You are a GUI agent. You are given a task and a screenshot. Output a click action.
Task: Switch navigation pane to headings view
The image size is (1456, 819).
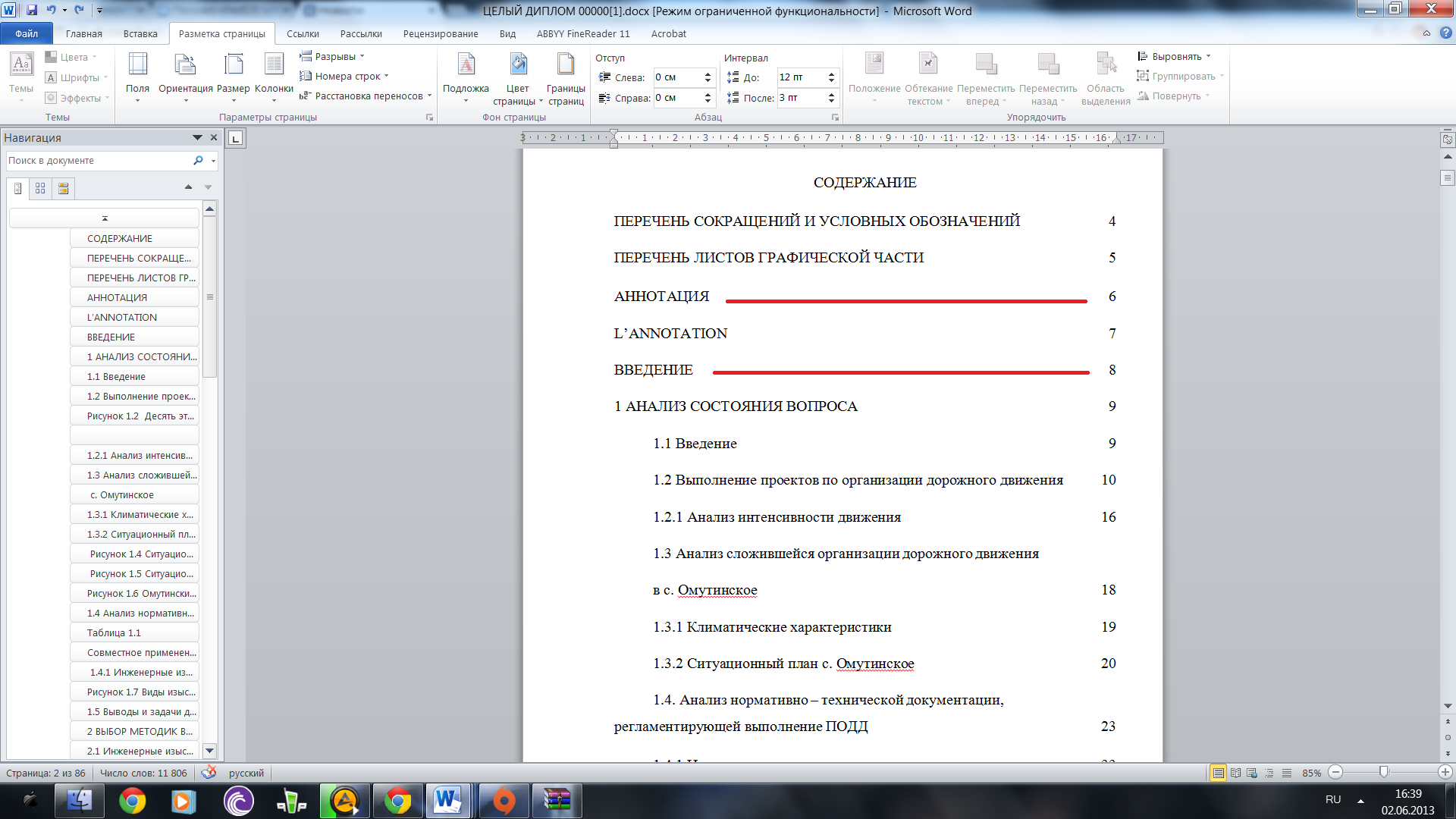click(x=18, y=188)
